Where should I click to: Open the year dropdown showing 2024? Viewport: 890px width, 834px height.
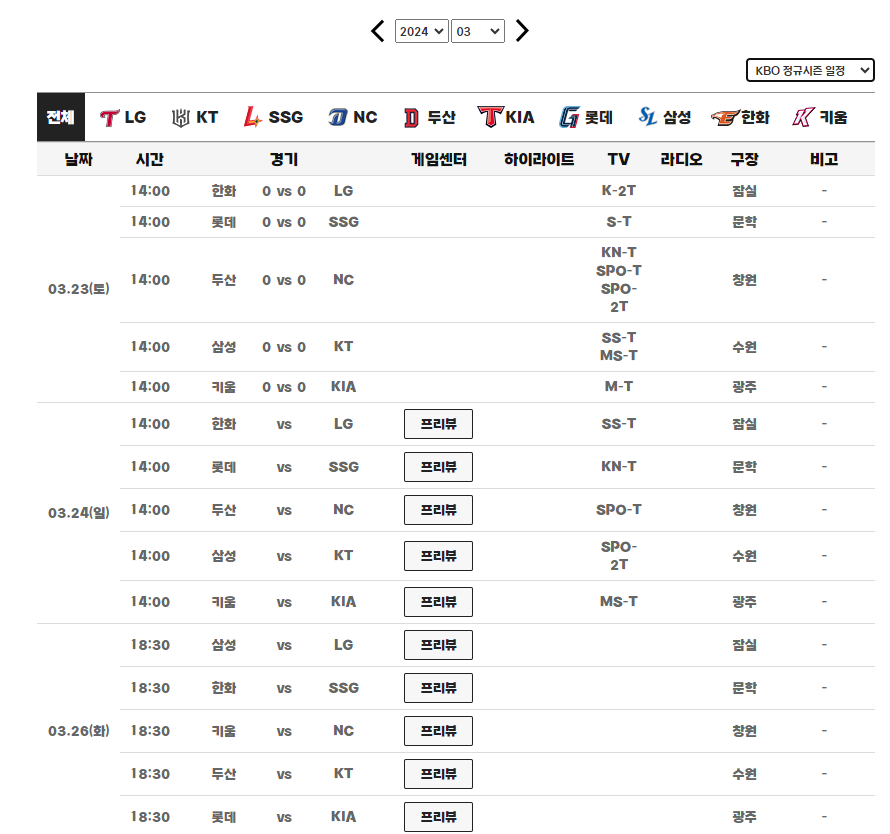pyautogui.click(x=421, y=31)
